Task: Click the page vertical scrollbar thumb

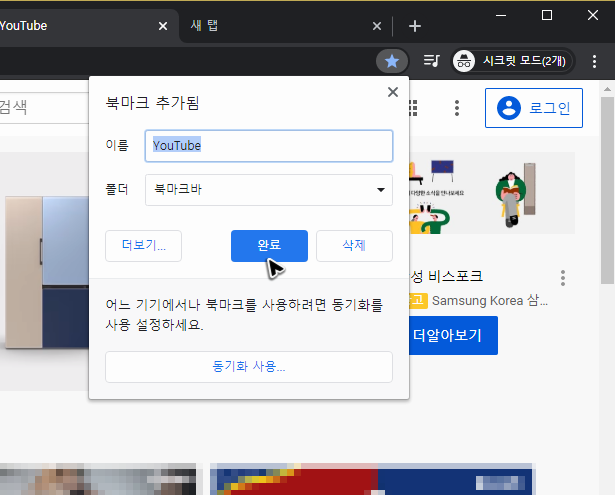Action: tap(607, 190)
